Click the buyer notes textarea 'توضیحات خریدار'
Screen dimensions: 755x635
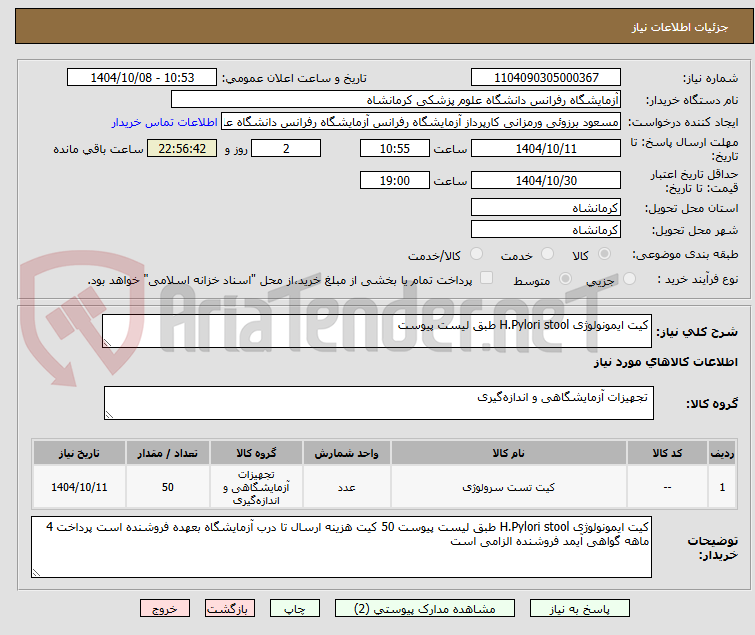point(341,547)
